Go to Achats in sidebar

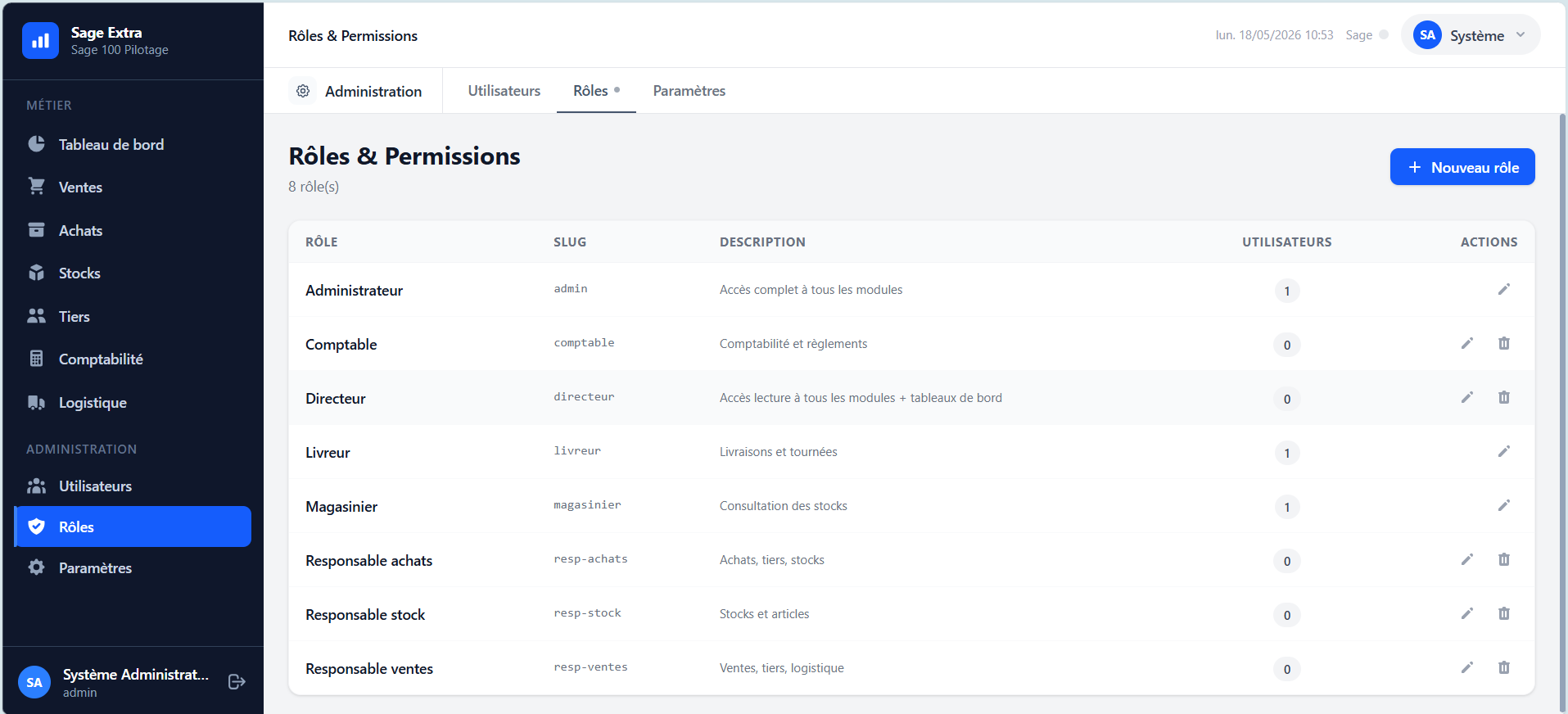133,230
